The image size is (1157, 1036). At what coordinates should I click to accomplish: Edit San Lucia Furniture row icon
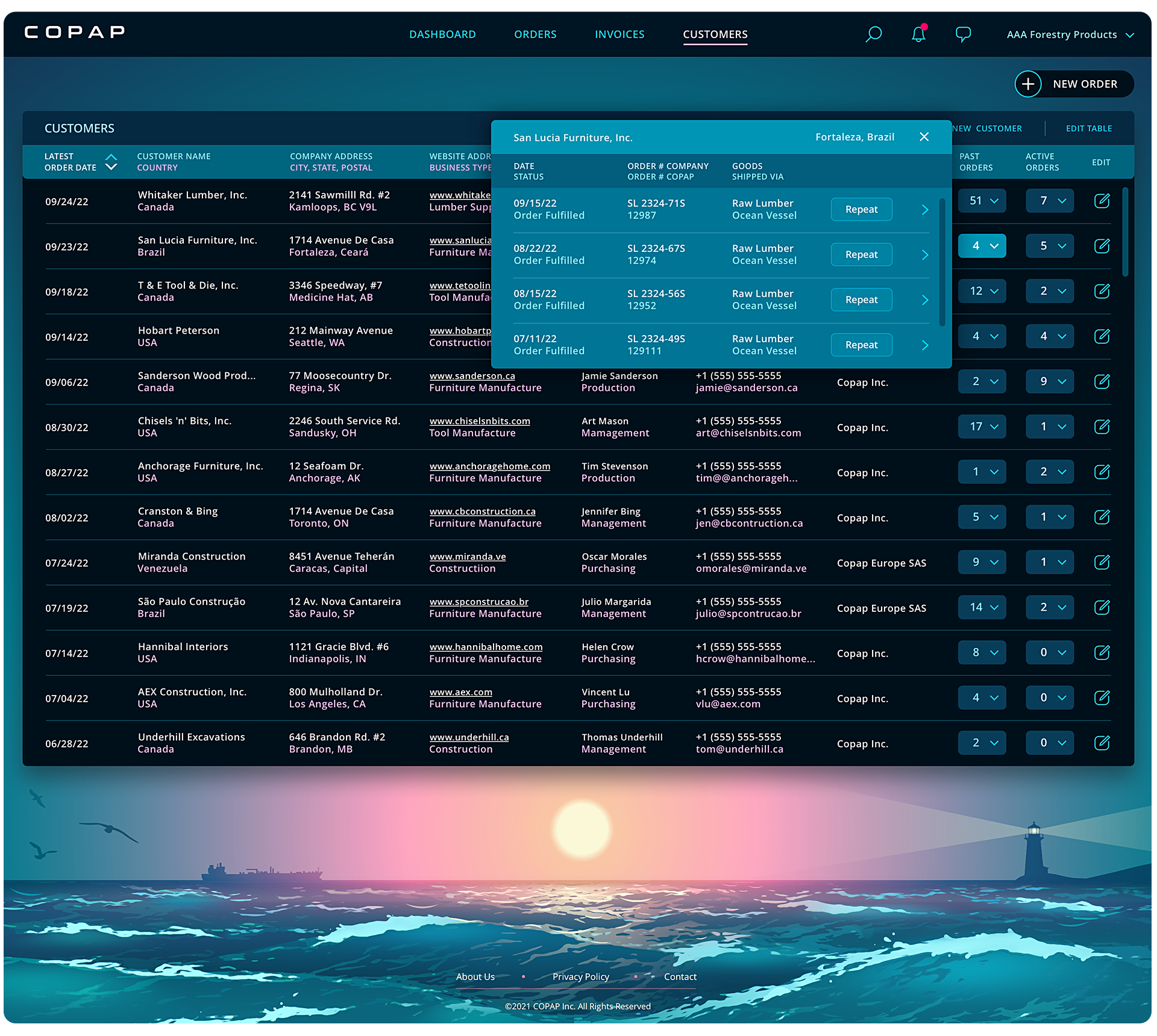tap(1102, 246)
